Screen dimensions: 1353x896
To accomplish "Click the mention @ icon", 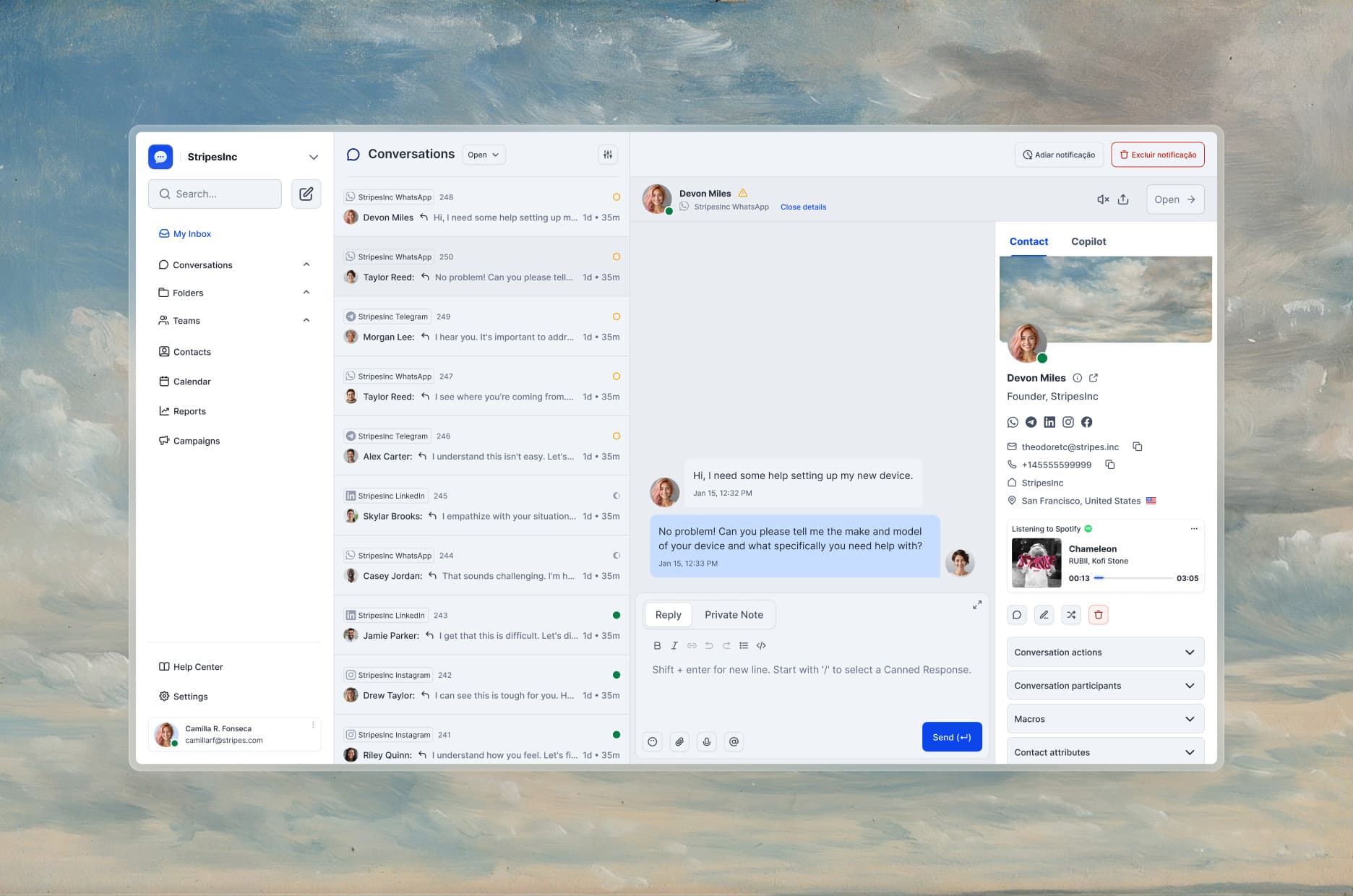I will [734, 741].
